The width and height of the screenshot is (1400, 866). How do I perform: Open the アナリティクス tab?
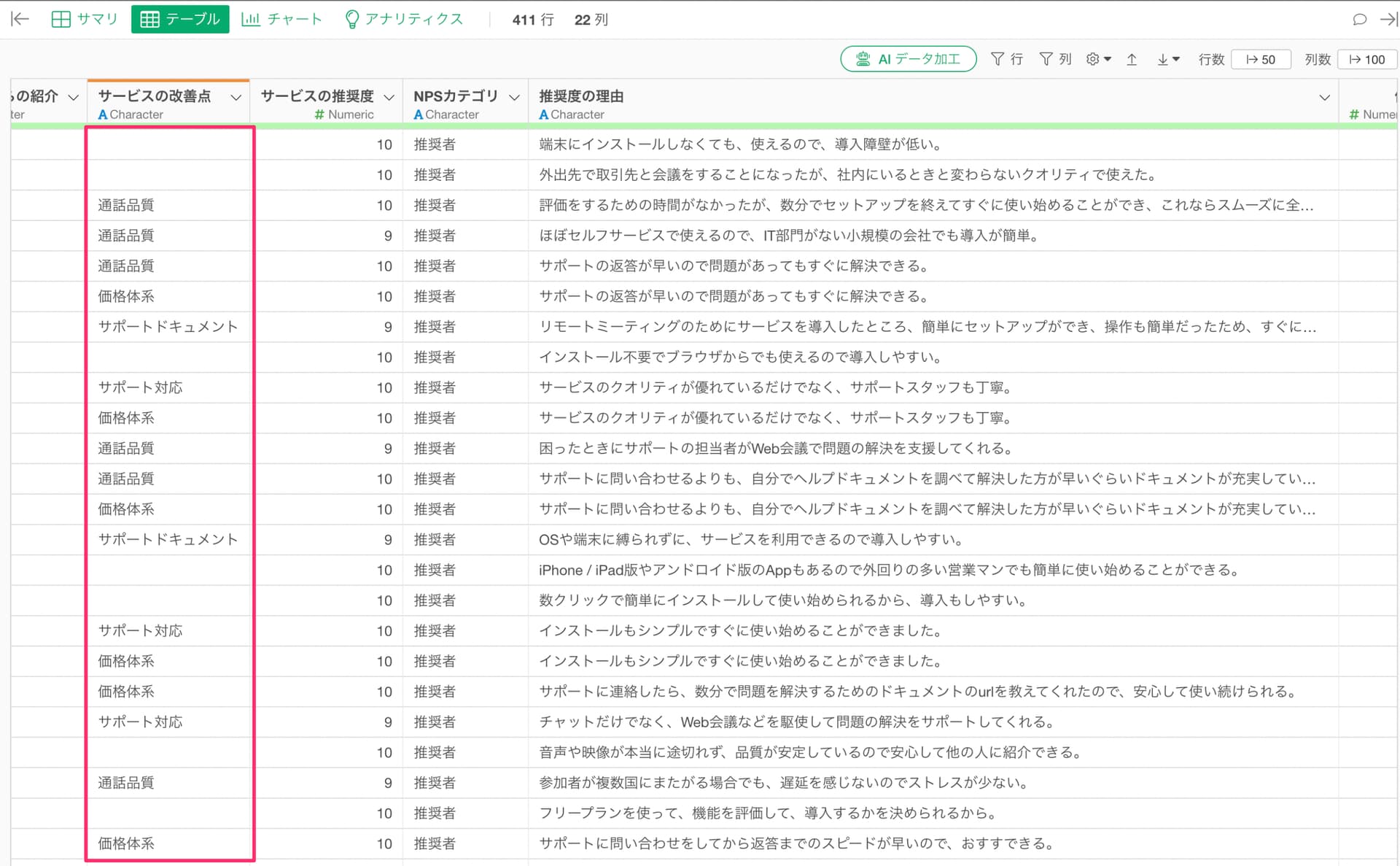coord(403,19)
